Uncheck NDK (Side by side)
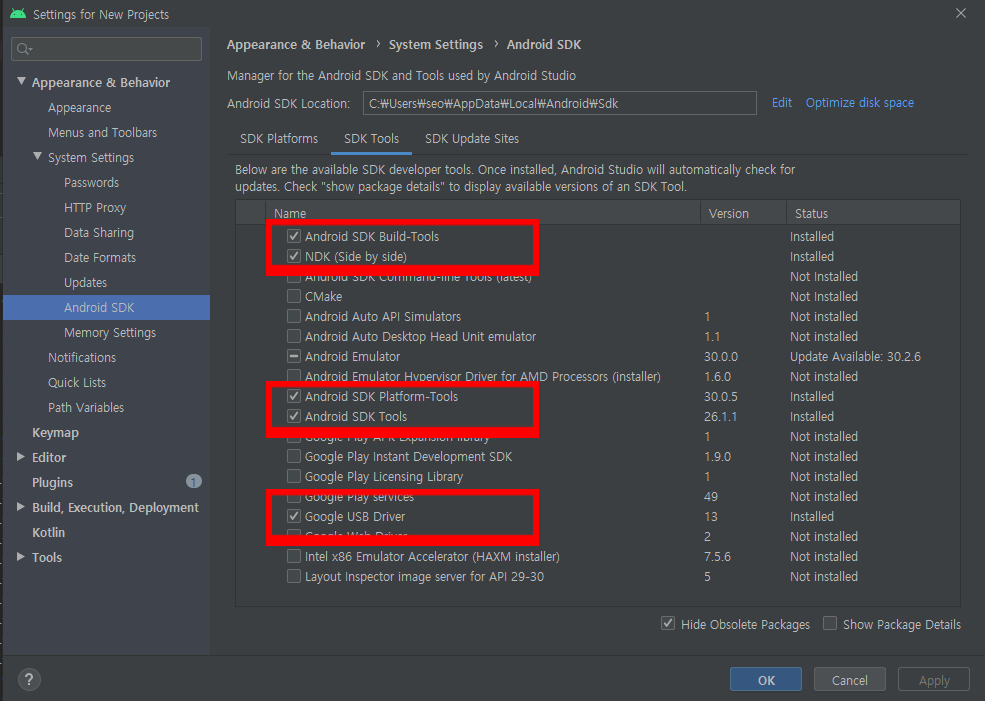The image size is (985, 701). click(x=293, y=256)
